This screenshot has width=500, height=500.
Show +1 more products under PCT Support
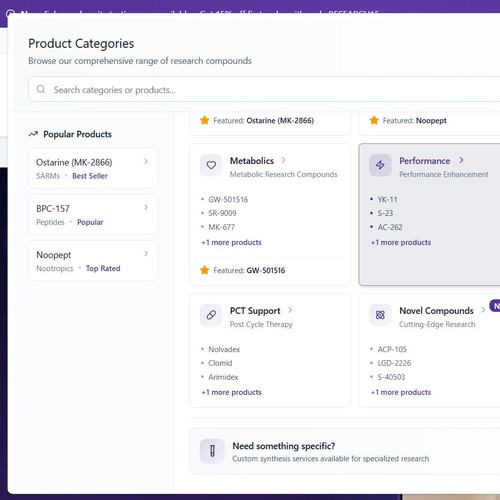point(231,392)
